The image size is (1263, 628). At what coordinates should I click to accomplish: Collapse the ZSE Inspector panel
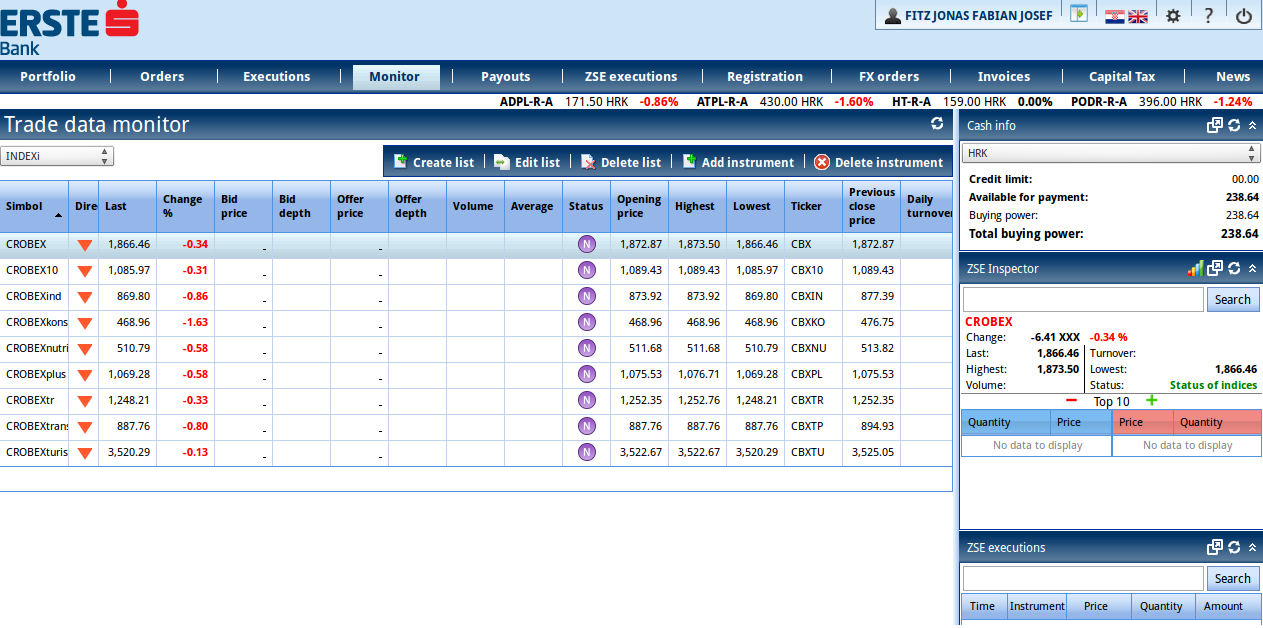(x=1252, y=268)
